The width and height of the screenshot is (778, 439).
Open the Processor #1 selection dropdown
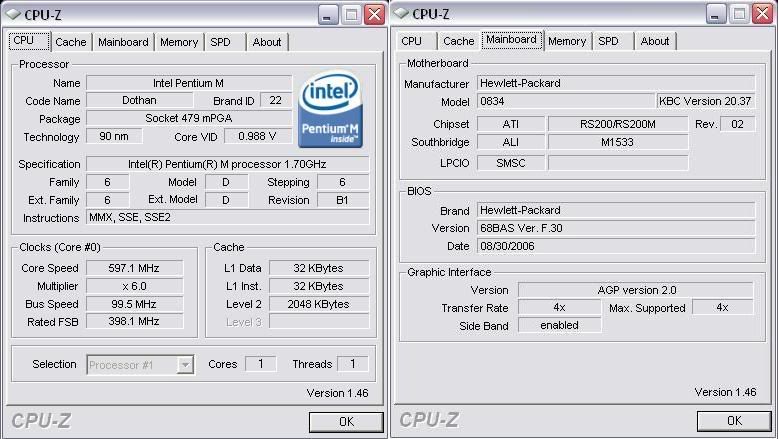click(x=140, y=365)
